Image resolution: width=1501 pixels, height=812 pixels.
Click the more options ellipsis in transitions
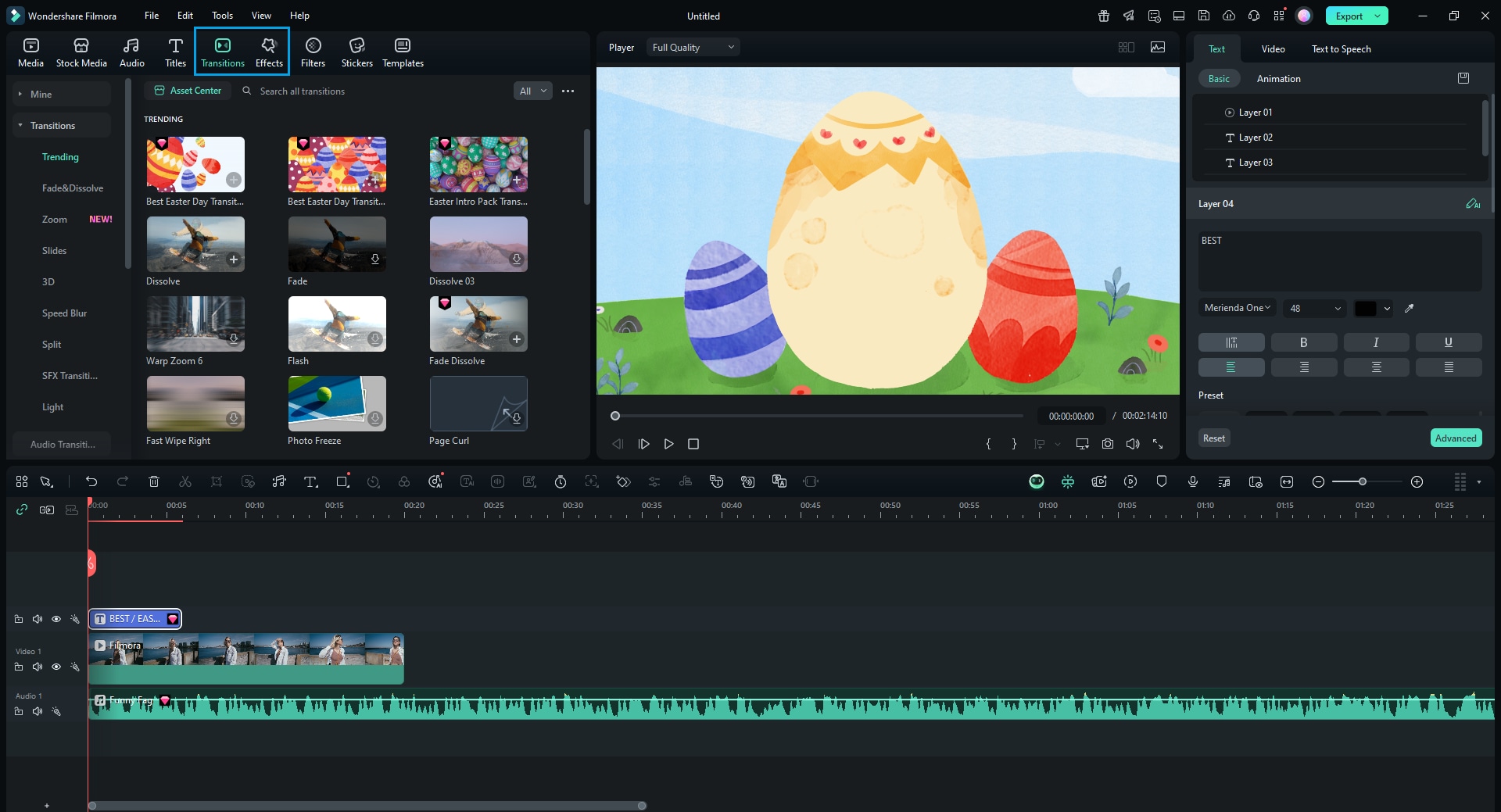(x=568, y=91)
